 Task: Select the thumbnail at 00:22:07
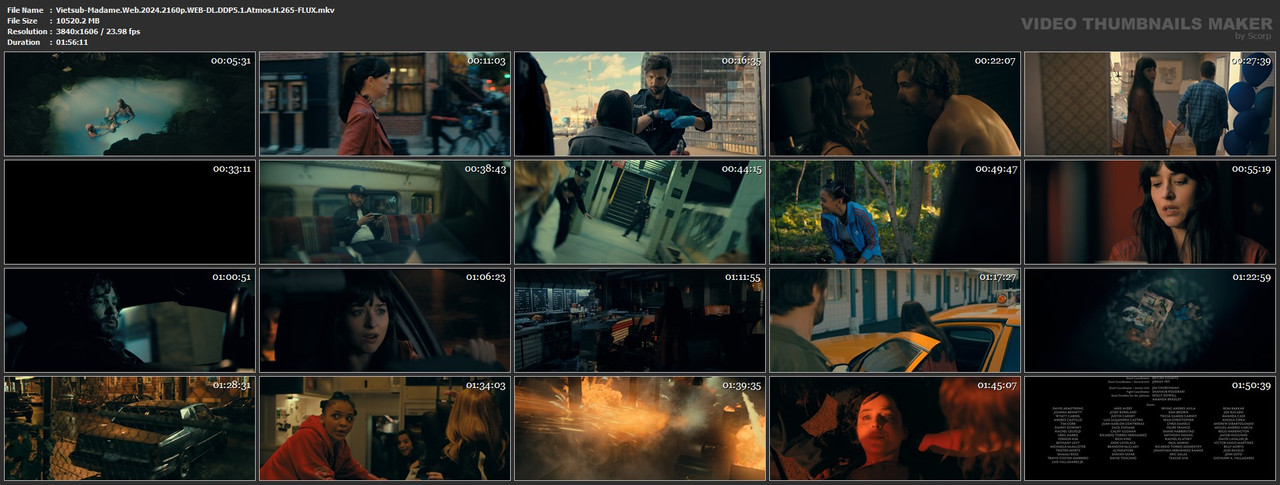(x=895, y=104)
